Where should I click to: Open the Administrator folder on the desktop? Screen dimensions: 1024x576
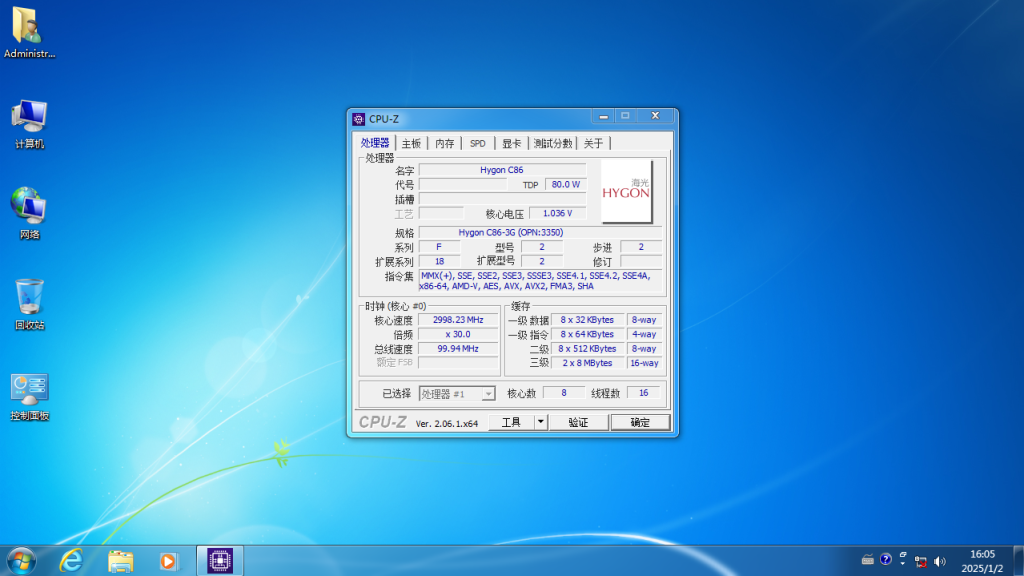pos(29,25)
